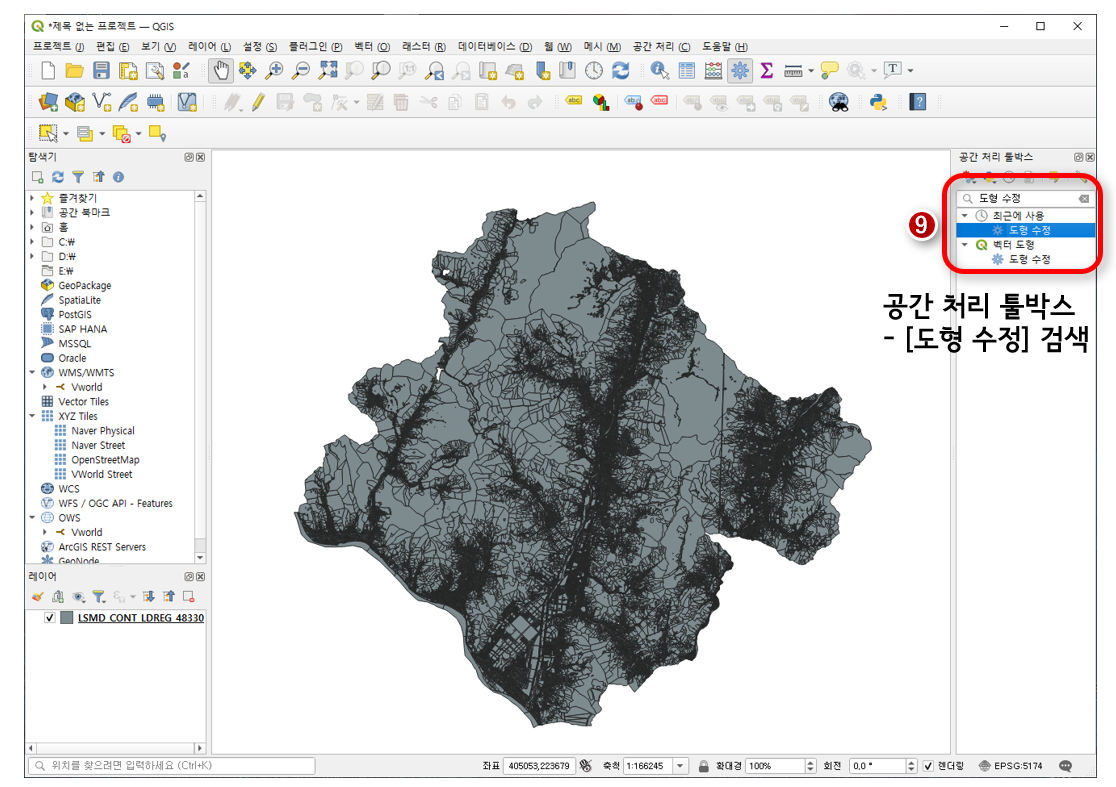
Task: Select the Identify Features tool
Action: tap(660, 70)
